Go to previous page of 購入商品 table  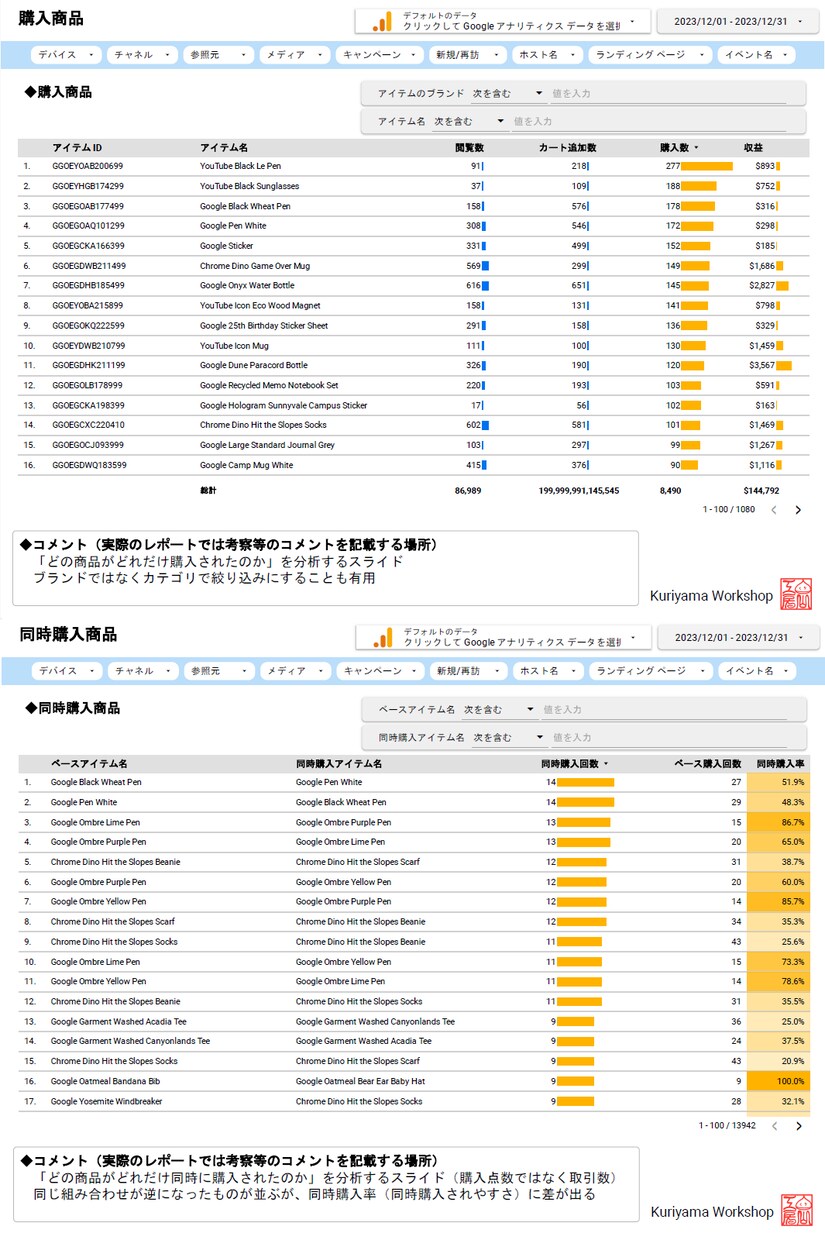coord(773,510)
